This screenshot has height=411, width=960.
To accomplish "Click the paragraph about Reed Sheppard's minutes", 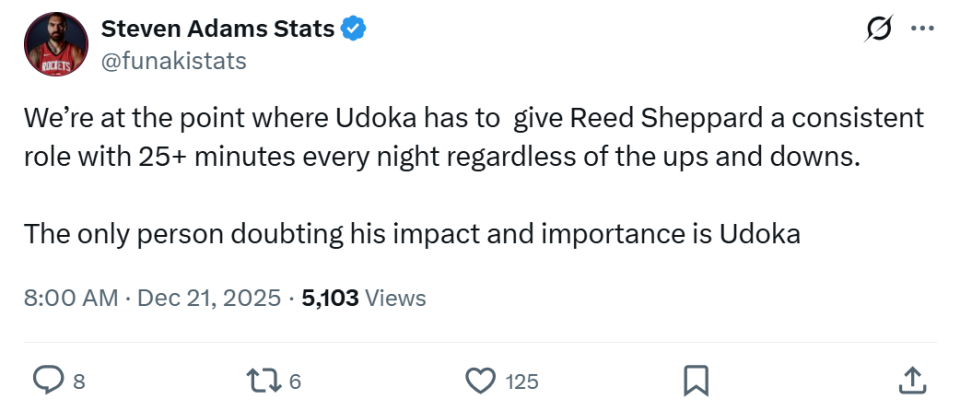I will click(460, 137).
